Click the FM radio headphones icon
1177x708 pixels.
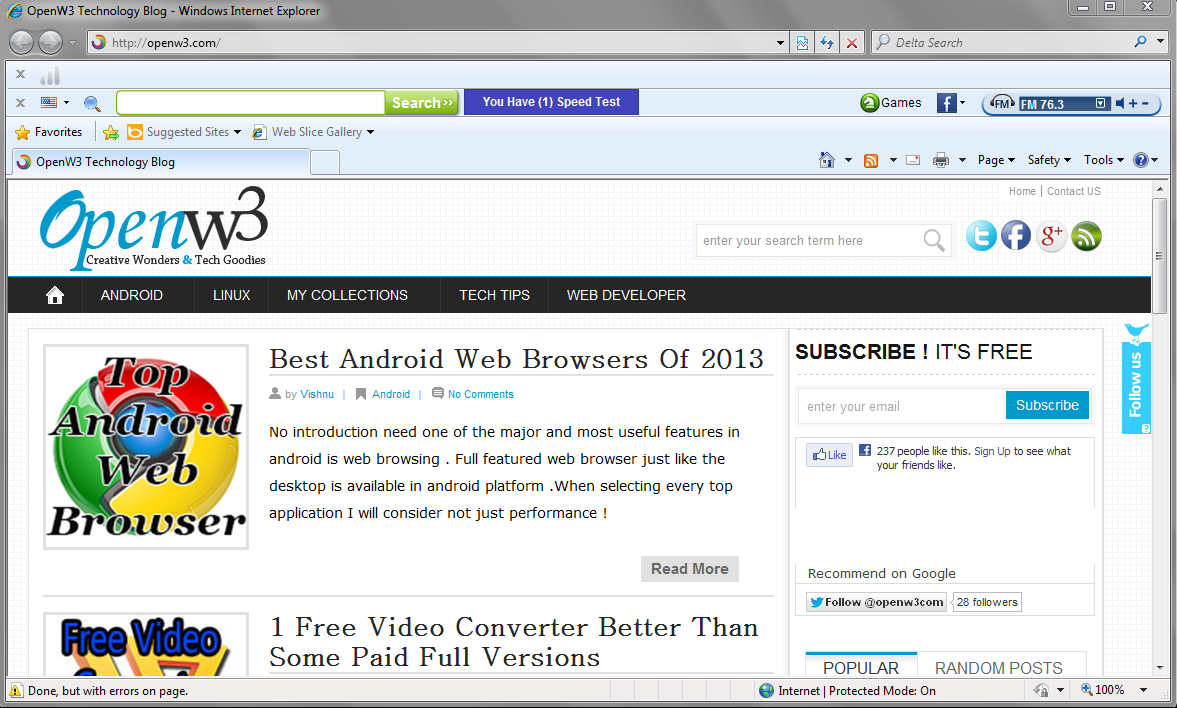tap(1002, 103)
